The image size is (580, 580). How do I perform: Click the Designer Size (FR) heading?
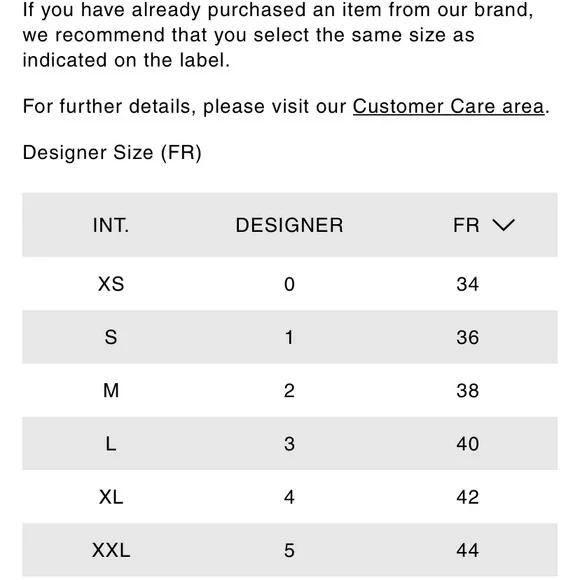tap(112, 152)
